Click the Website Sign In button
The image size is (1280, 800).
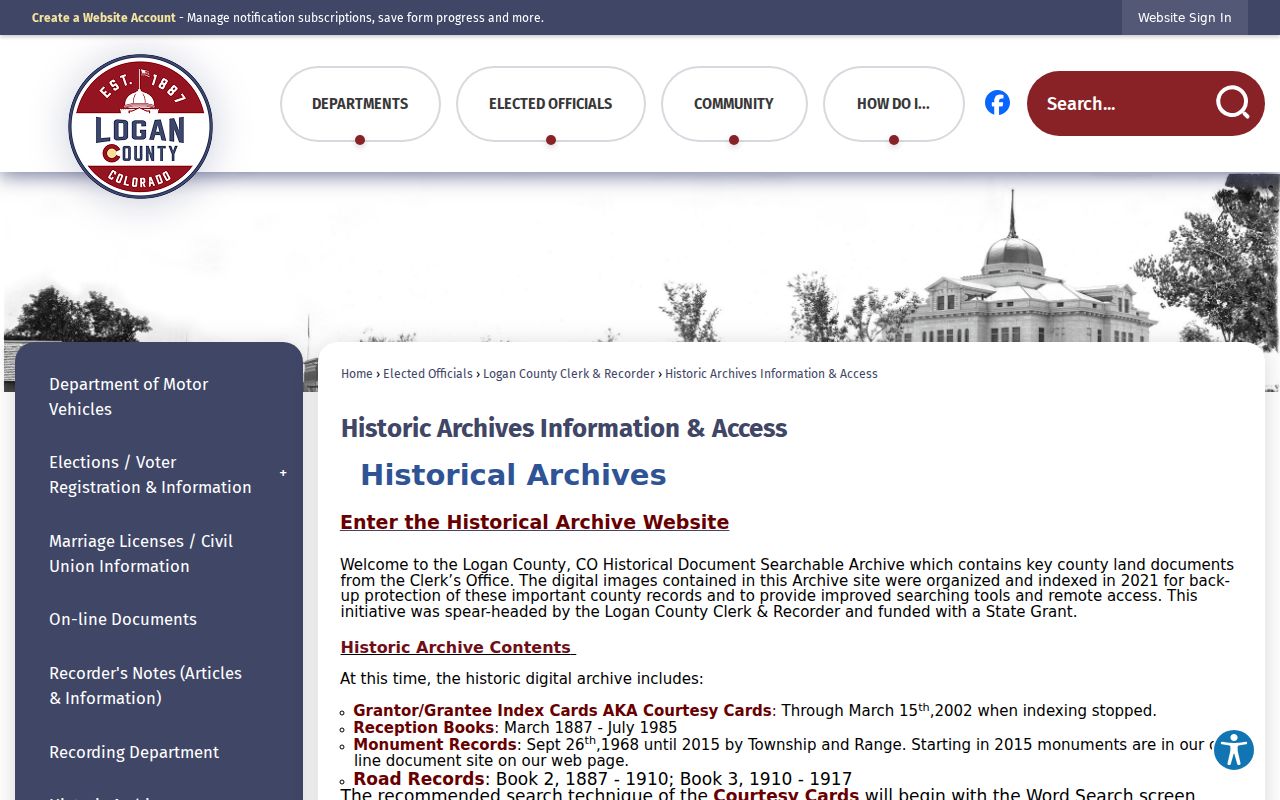tap(1185, 18)
